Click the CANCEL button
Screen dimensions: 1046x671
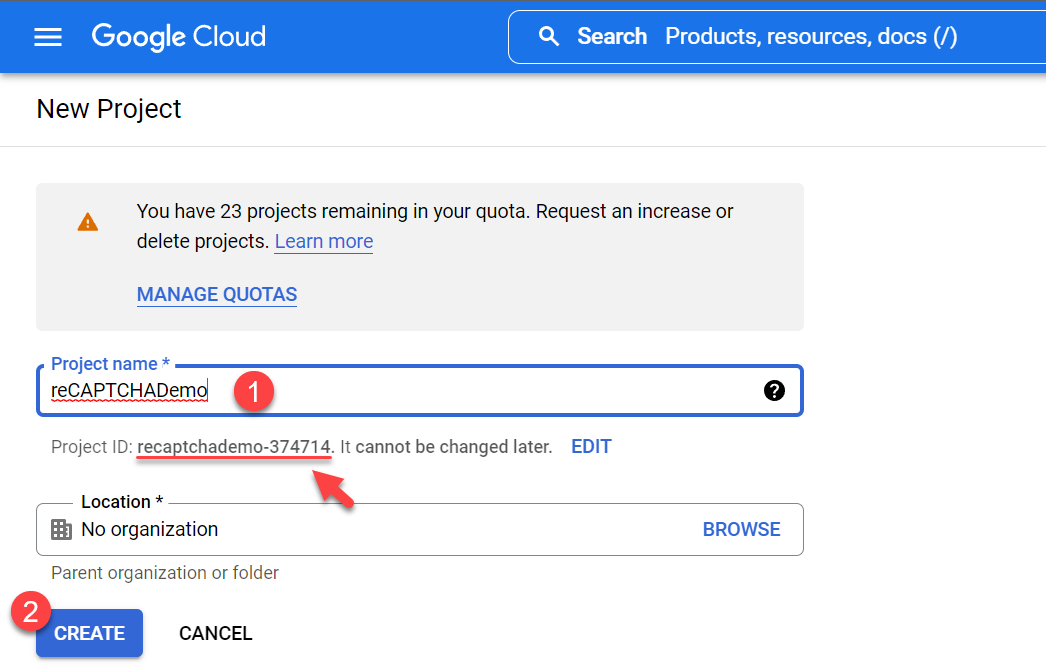(215, 633)
